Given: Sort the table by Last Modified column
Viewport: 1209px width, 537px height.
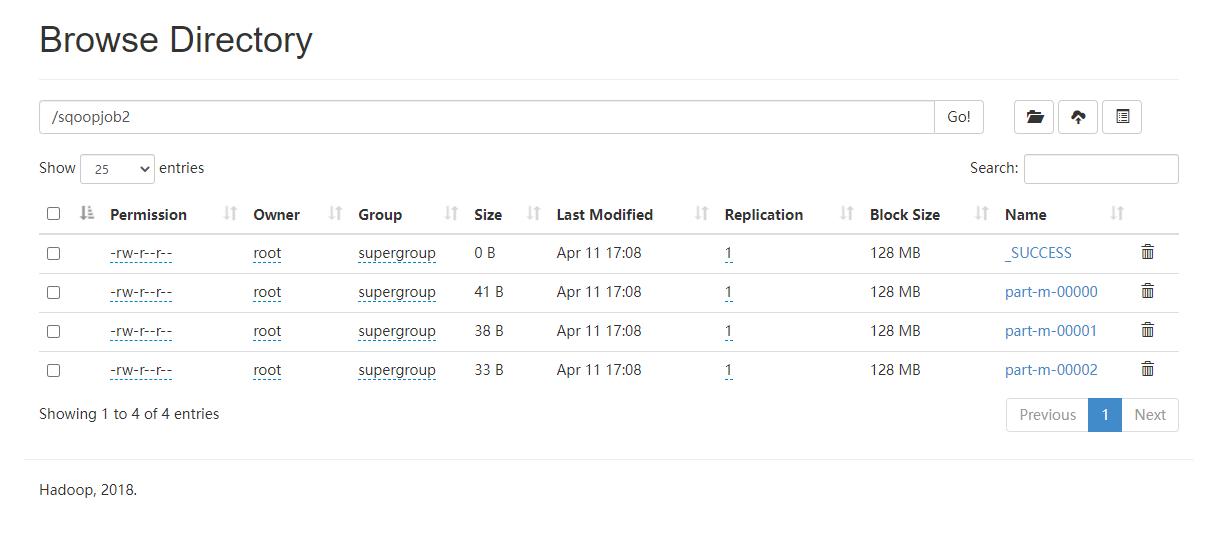Looking at the screenshot, I should click(604, 215).
